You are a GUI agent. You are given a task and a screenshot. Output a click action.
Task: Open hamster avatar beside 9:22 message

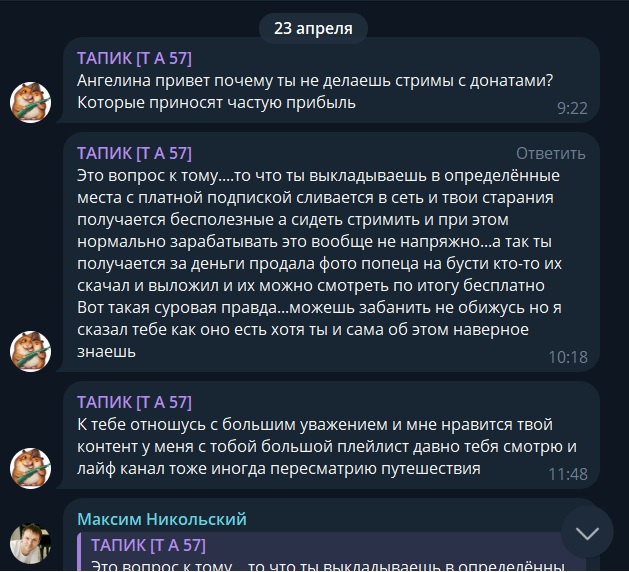(x=30, y=102)
